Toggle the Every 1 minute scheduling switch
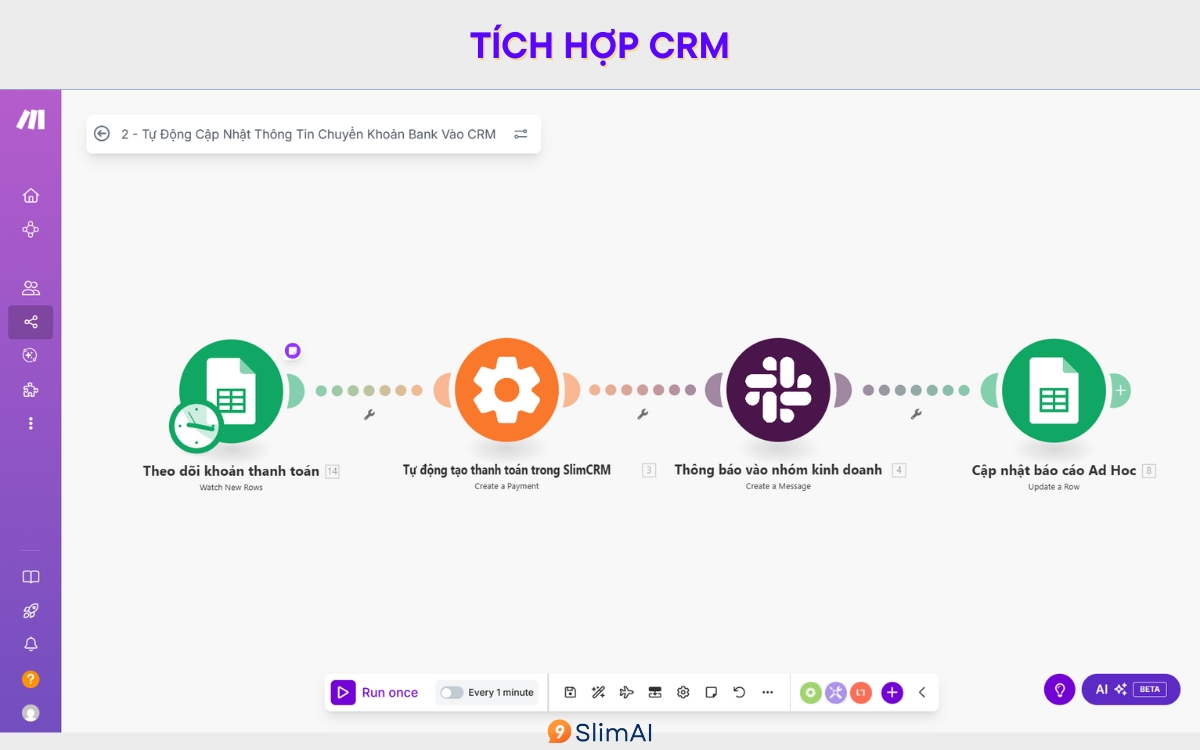1200x750 pixels. (452, 692)
